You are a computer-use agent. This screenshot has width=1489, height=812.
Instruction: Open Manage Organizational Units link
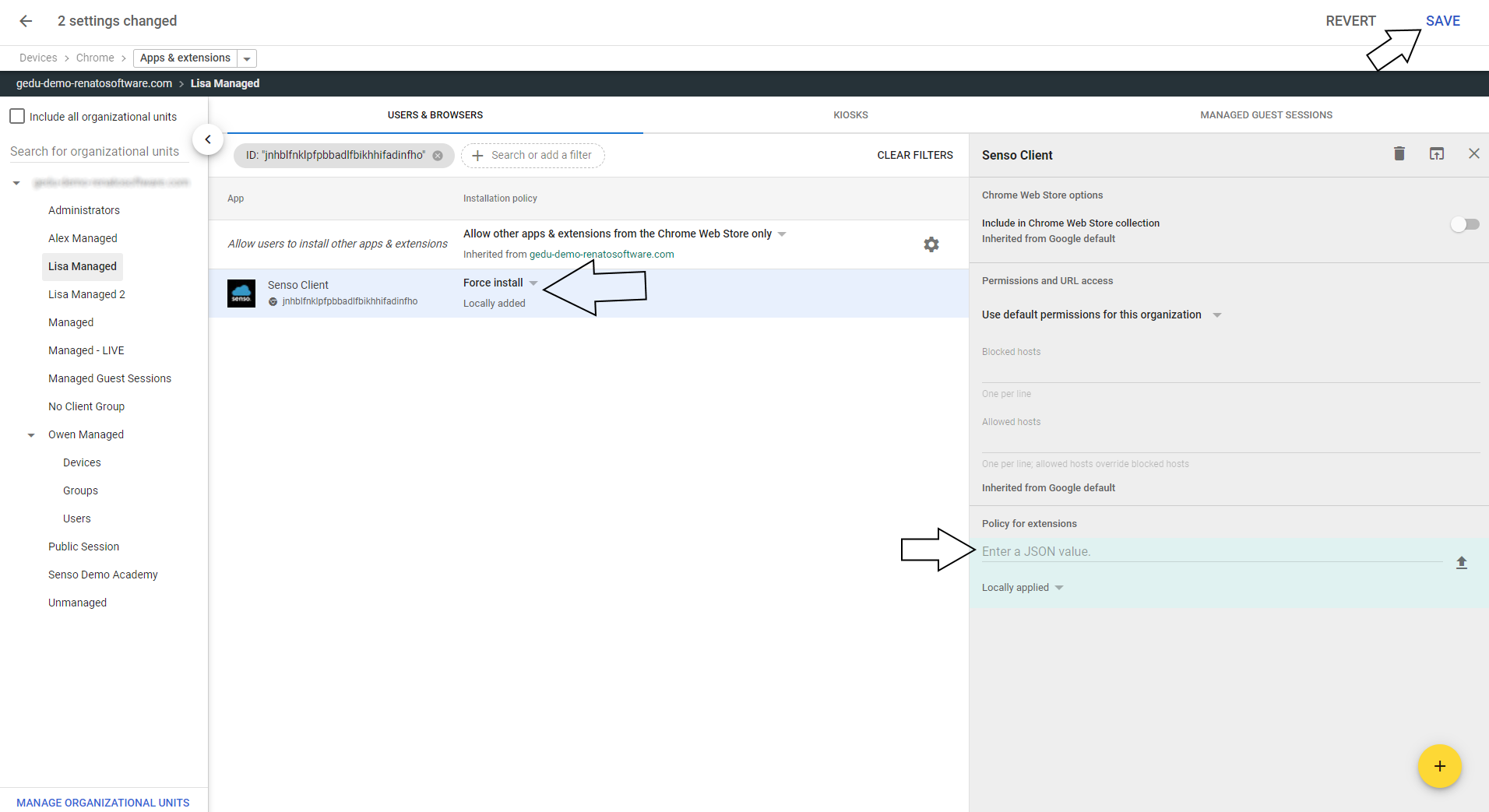click(x=103, y=803)
